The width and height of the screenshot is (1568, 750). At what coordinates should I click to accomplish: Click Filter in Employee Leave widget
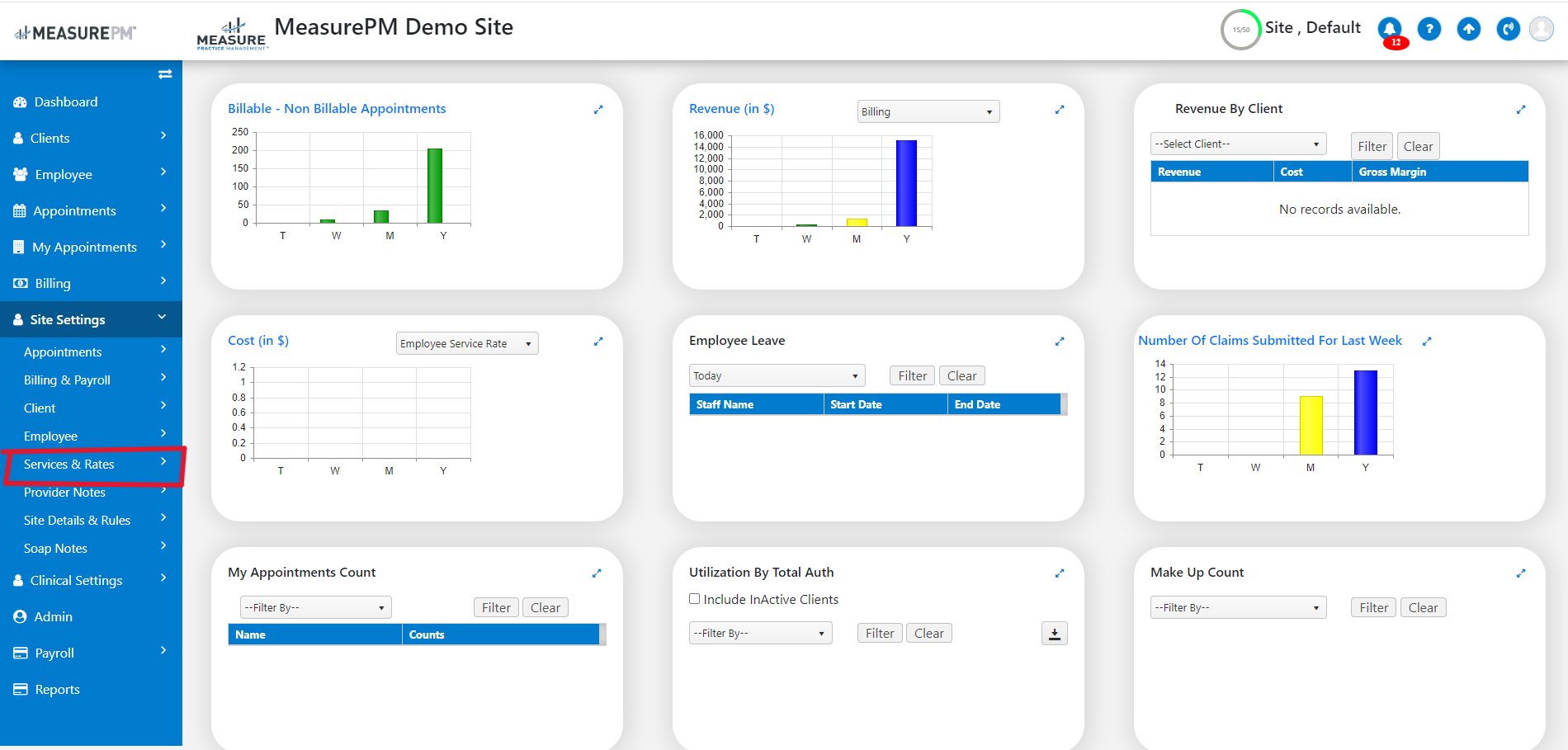(913, 375)
